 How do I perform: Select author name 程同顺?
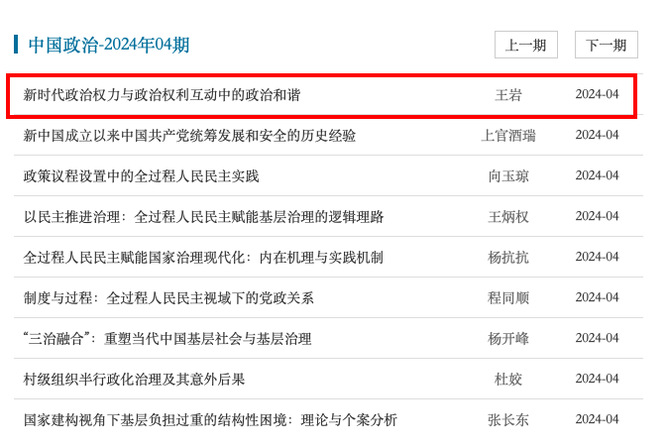[508, 297]
